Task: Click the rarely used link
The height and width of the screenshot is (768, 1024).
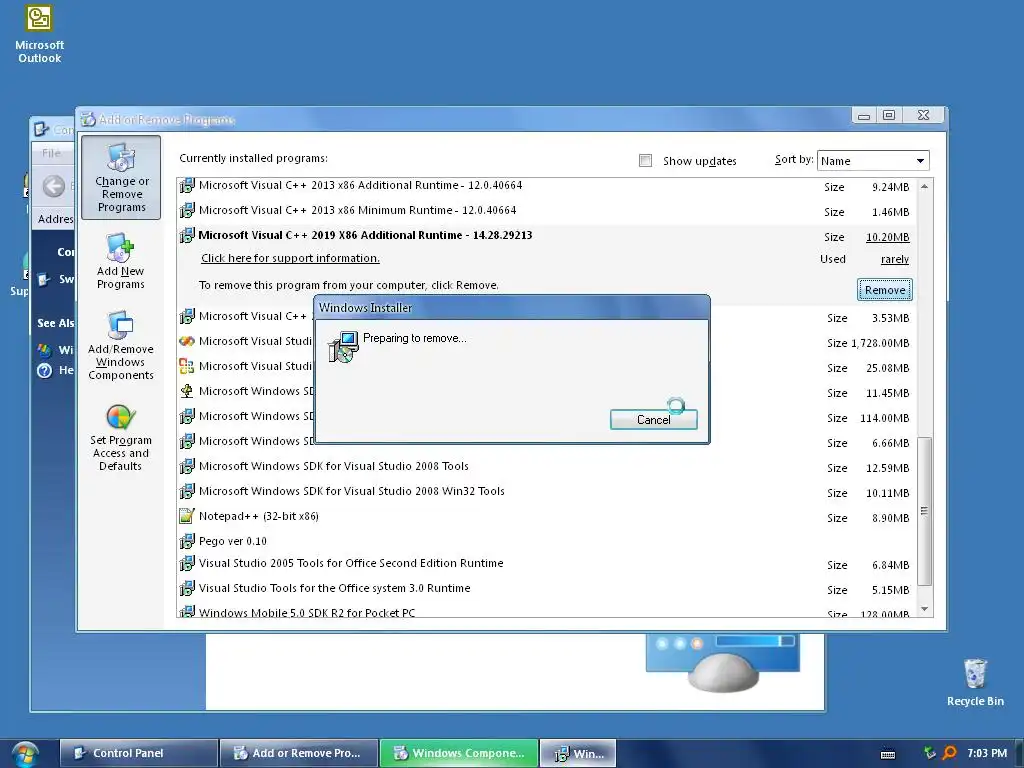Action: pyautogui.click(x=895, y=259)
